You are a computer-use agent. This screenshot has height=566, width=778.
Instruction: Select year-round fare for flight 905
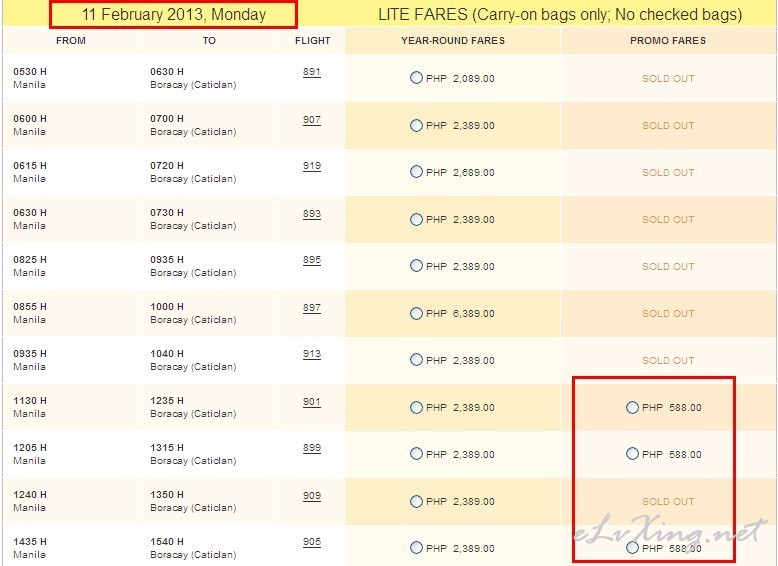[x=416, y=548]
